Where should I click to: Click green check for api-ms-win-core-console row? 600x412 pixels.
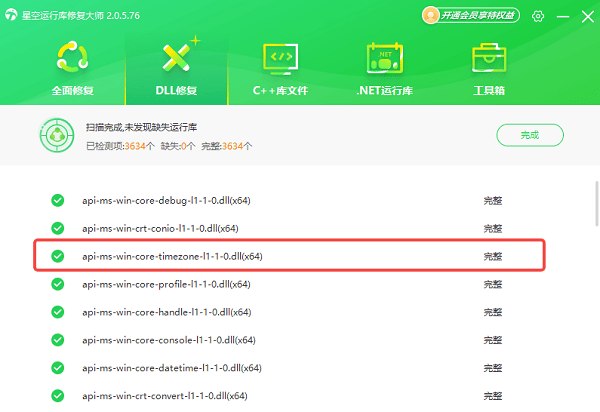(58, 340)
